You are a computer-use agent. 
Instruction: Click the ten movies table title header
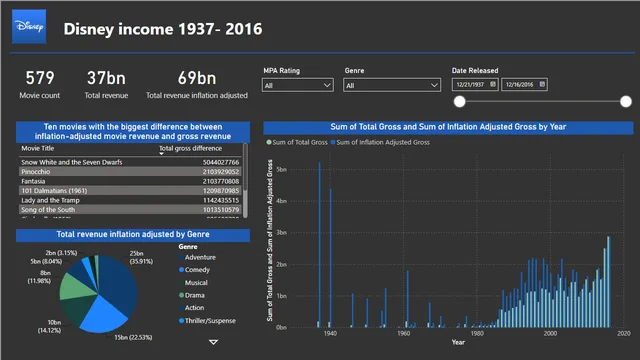click(x=133, y=131)
